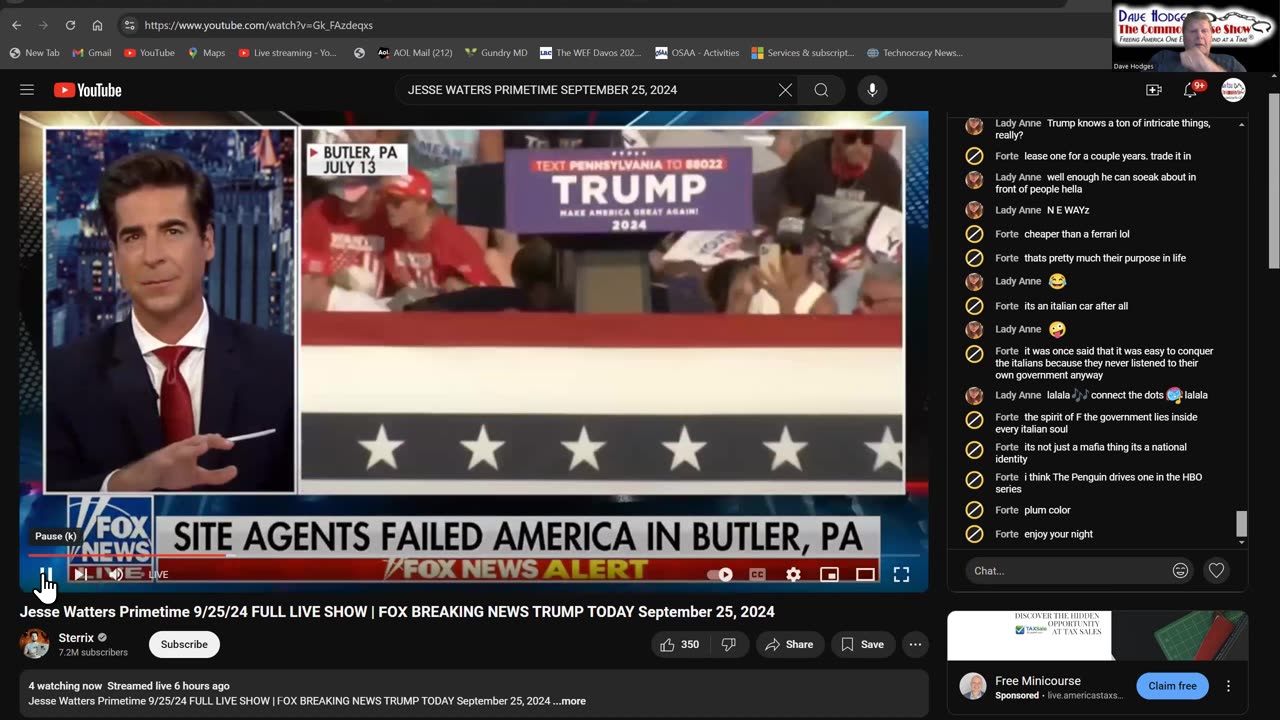
Task: Open the YouTube guide hamburger menu
Action: 27,90
